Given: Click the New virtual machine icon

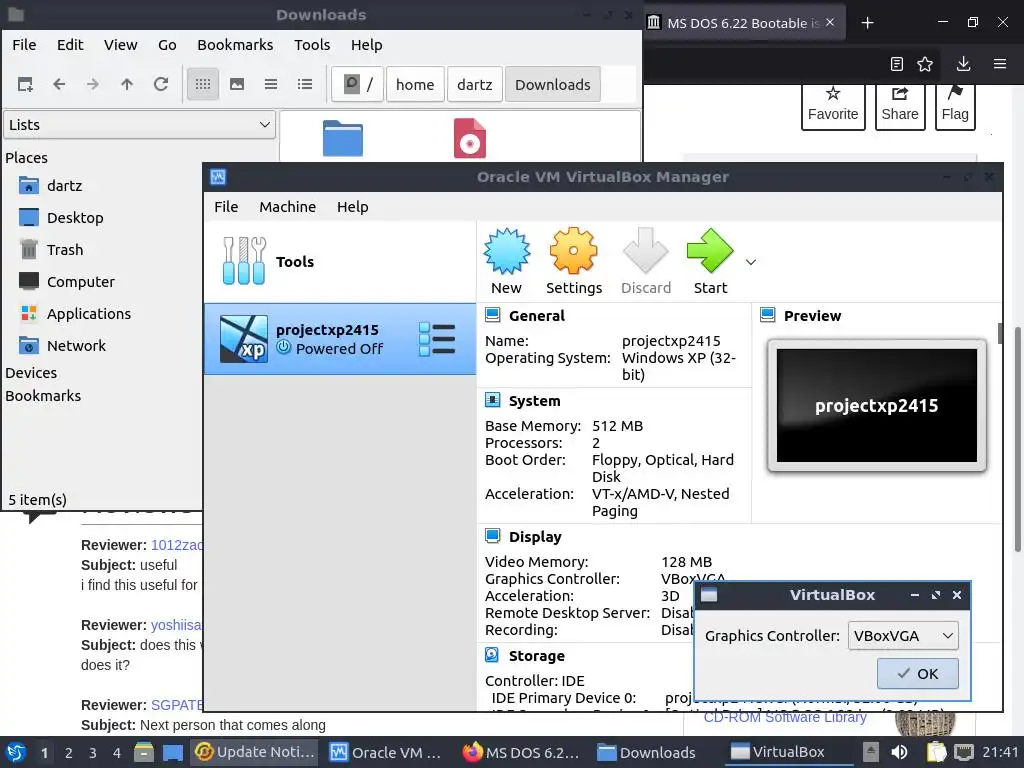Looking at the screenshot, I should point(507,251).
